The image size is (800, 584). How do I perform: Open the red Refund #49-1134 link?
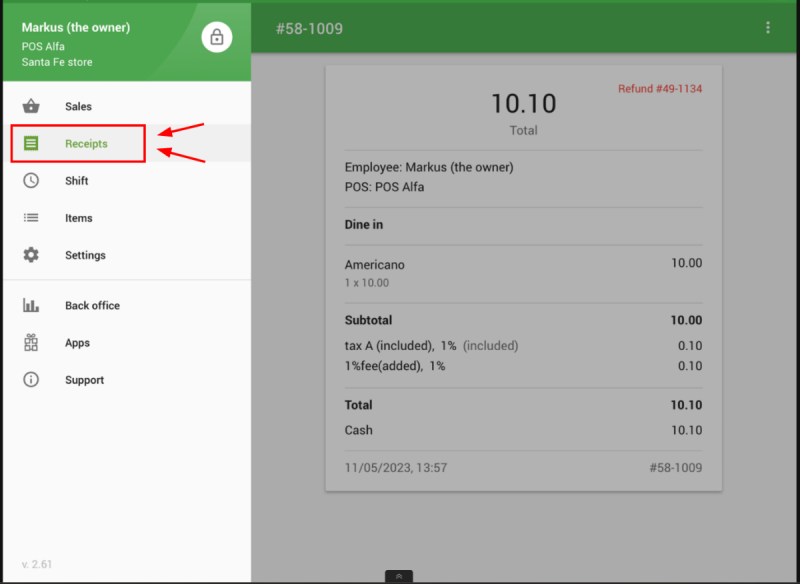point(659,89)
